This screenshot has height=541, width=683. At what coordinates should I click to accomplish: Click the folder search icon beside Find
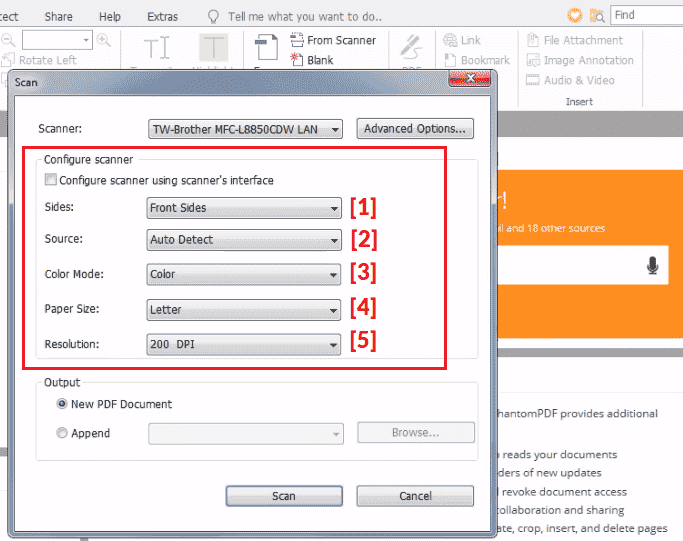tap(597, 16)
